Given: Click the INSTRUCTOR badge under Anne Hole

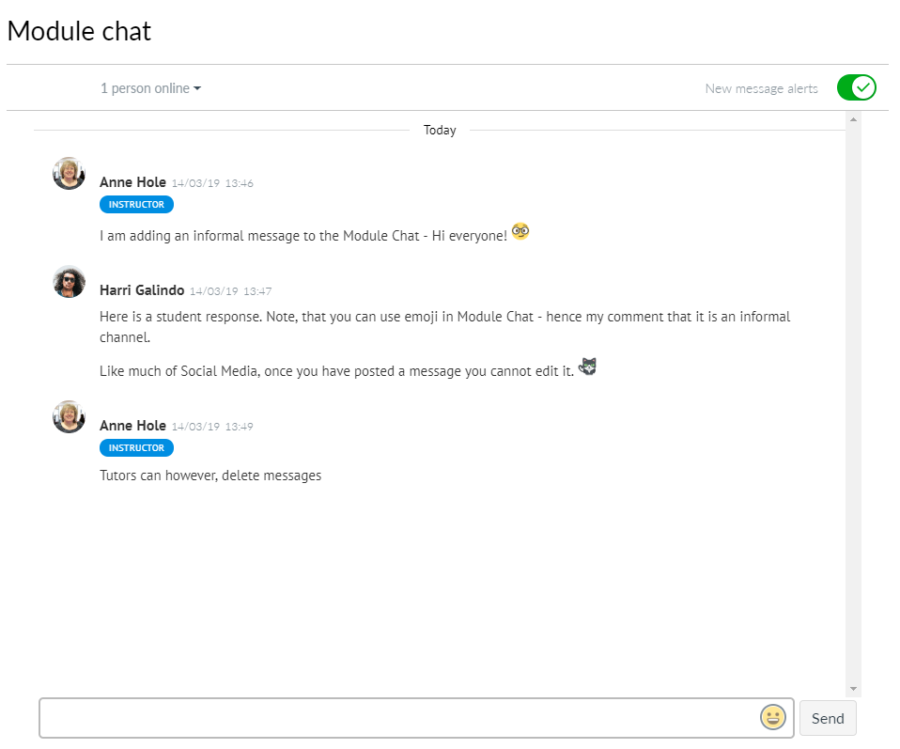Looking at the screenshot, I should coord(136,204).
